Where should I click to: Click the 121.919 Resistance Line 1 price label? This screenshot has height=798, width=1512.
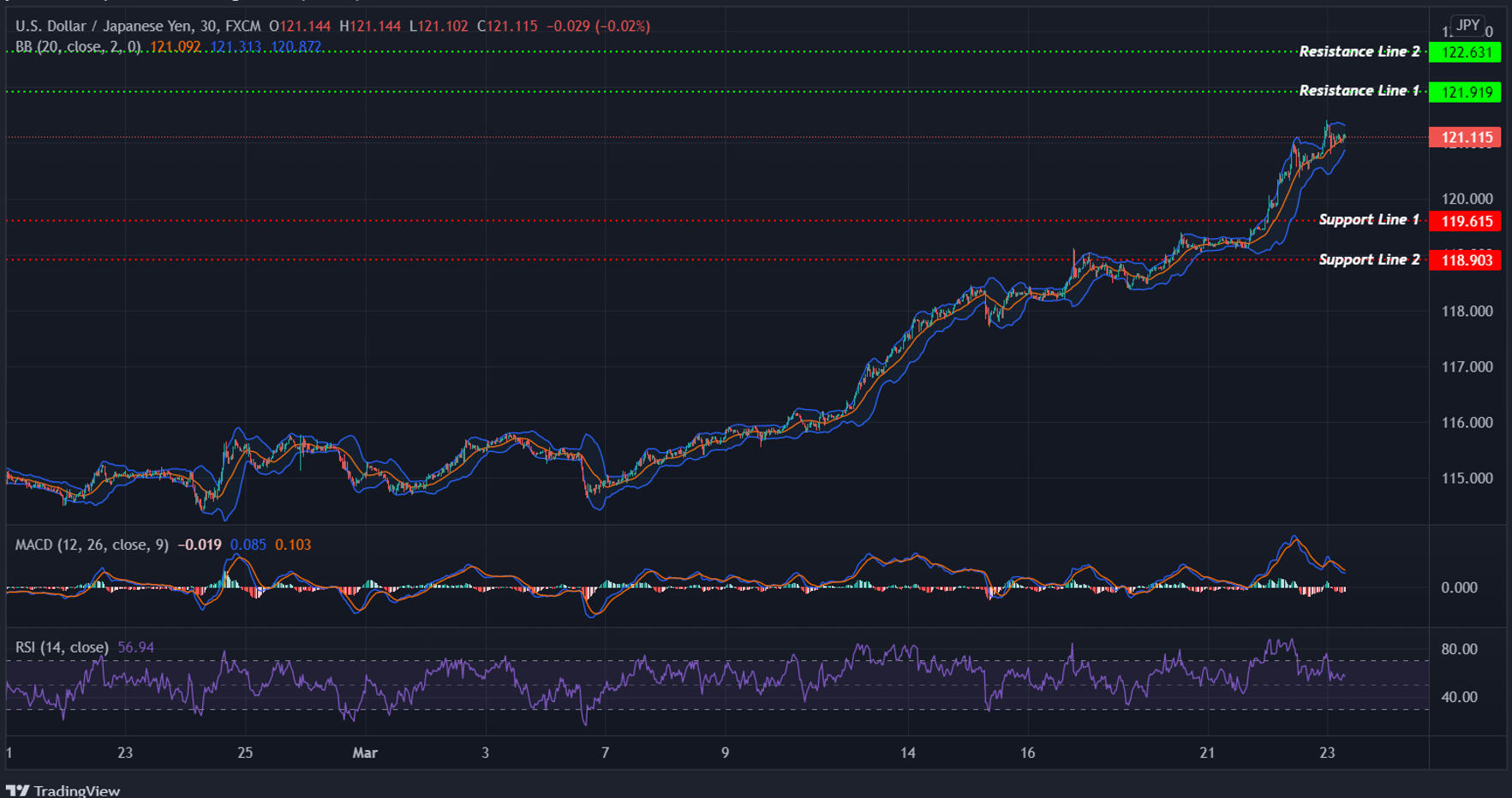point(1464,92)
